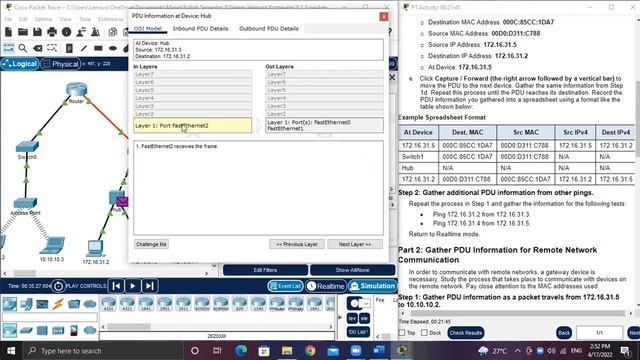Select the Draw Rectangle tool
The width and height of the screenshot is (640, 360).
[98, 48]
